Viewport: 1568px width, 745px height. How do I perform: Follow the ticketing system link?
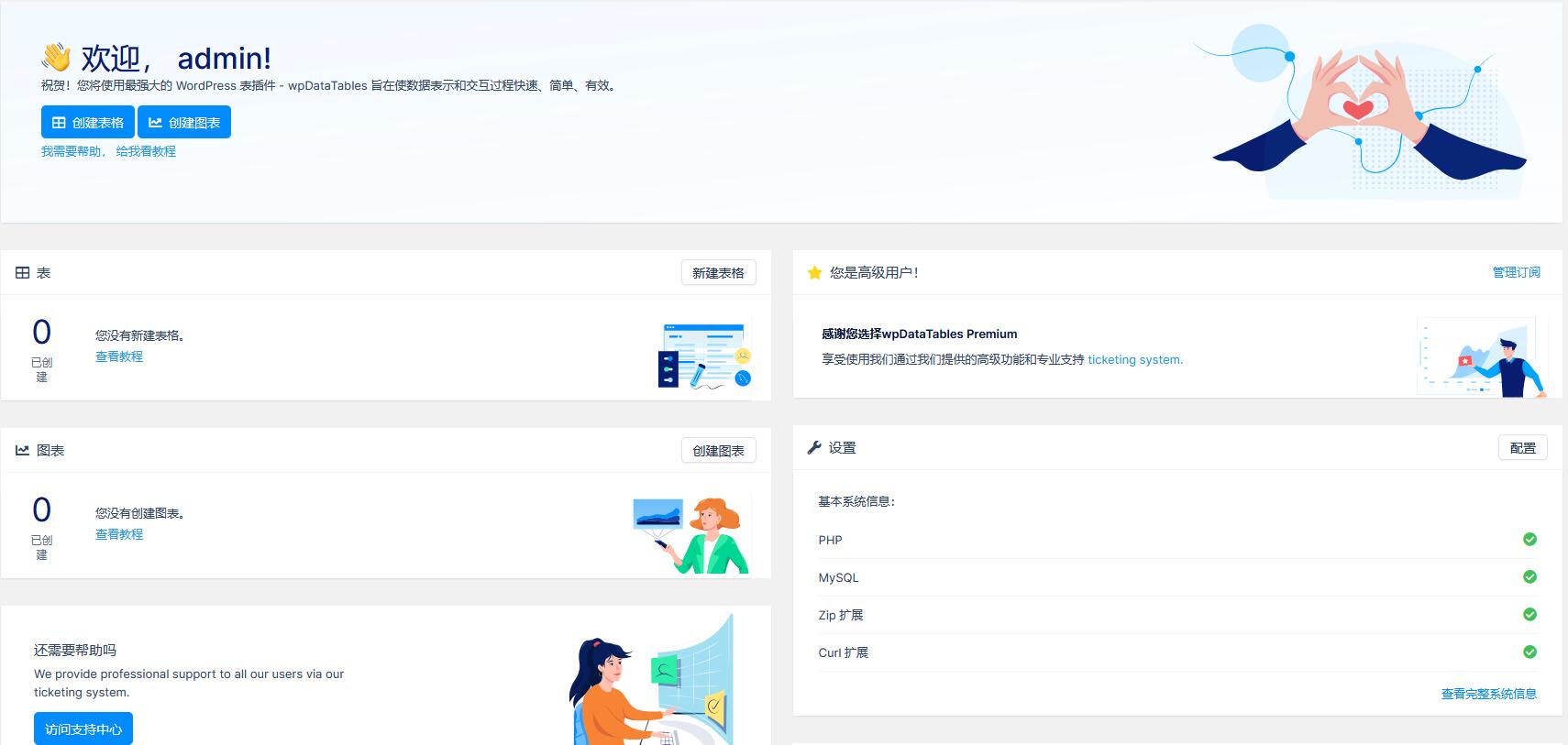[1134, 360]
